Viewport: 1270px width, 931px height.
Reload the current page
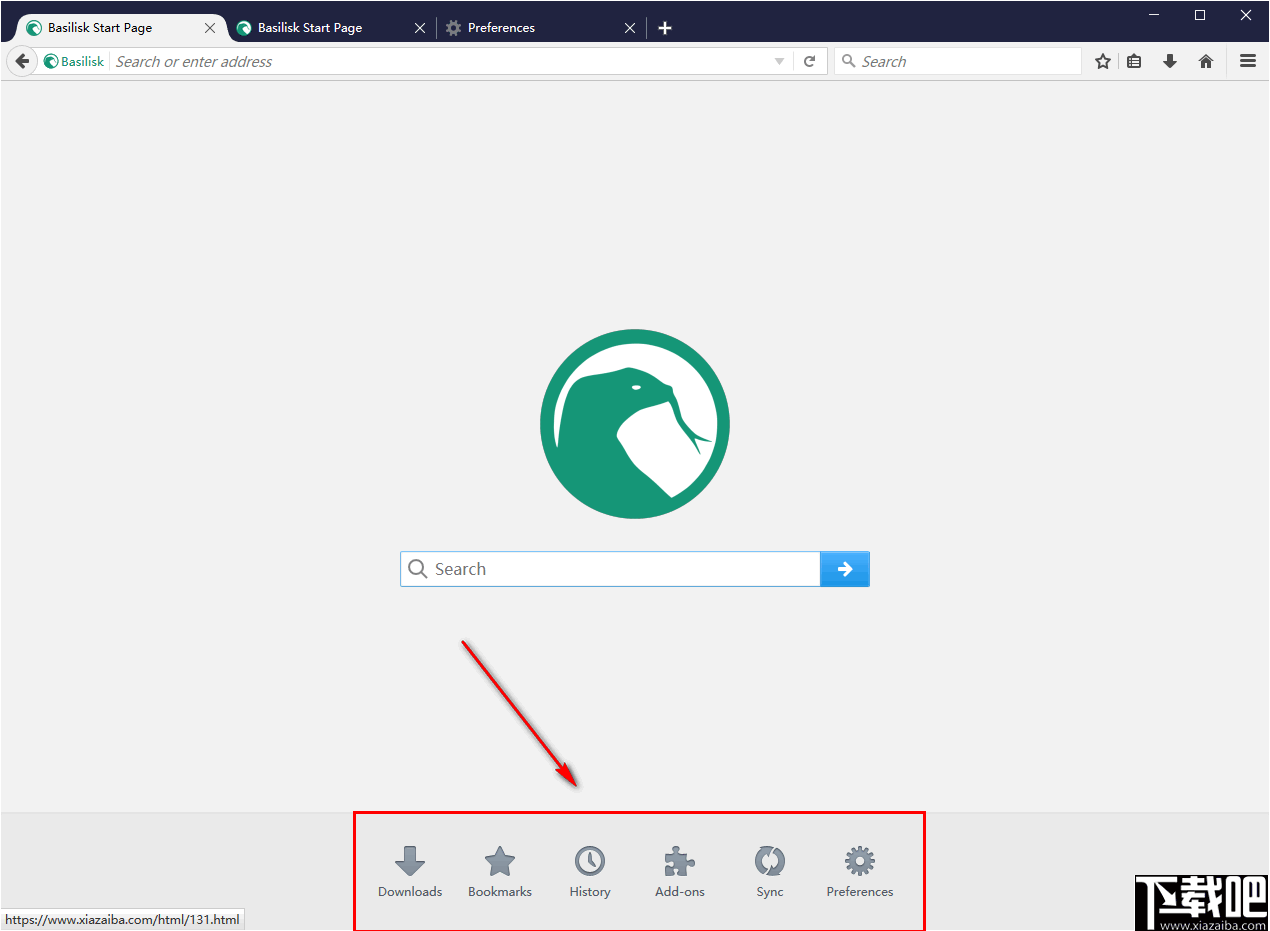(x=810, y=61)
